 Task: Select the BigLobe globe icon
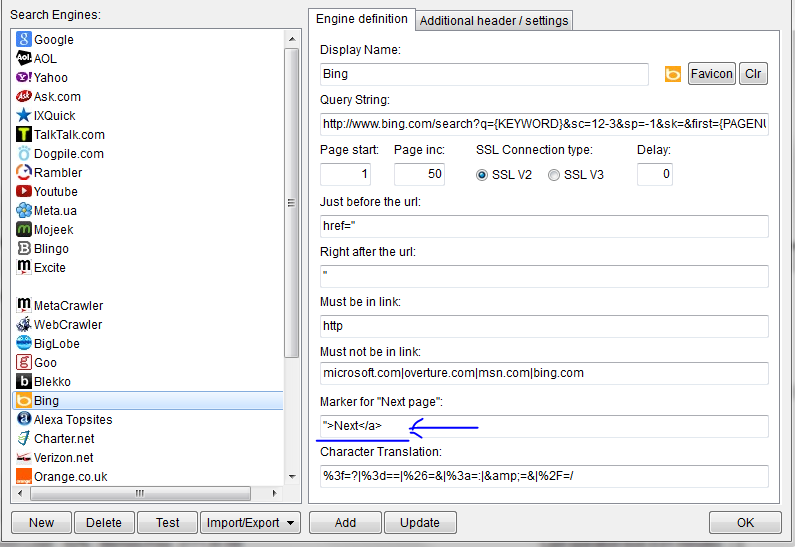click(x=23, y=343)
